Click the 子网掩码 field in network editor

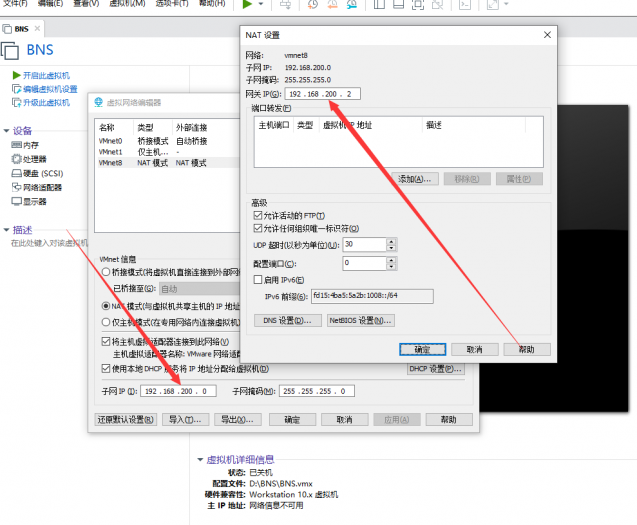(317, 391)
